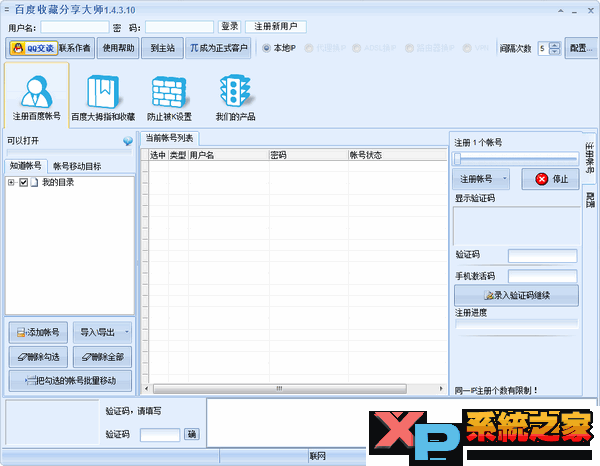Increase the 间隔次数 spinner value
This screenshot has height=466, width=600.
(554, 45)
